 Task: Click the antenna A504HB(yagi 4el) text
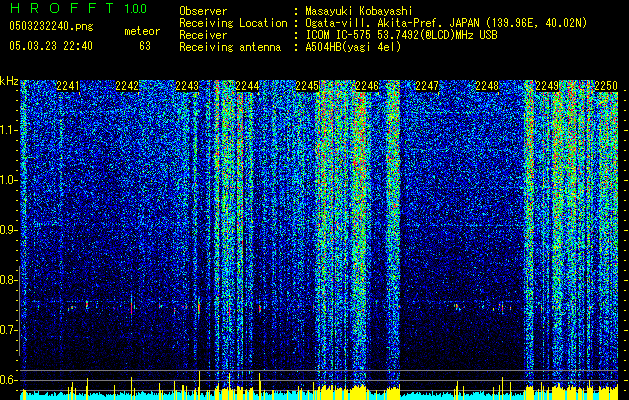353,47
